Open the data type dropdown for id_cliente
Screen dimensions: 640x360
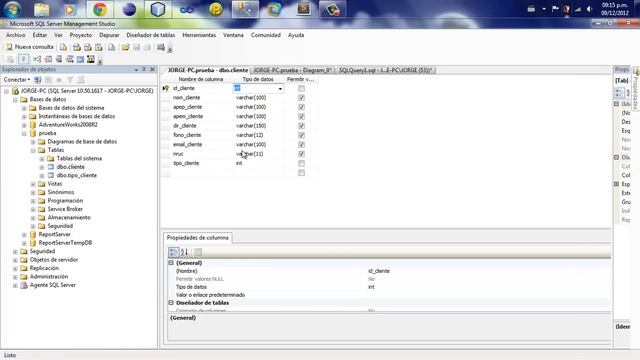tap(280, 89)
